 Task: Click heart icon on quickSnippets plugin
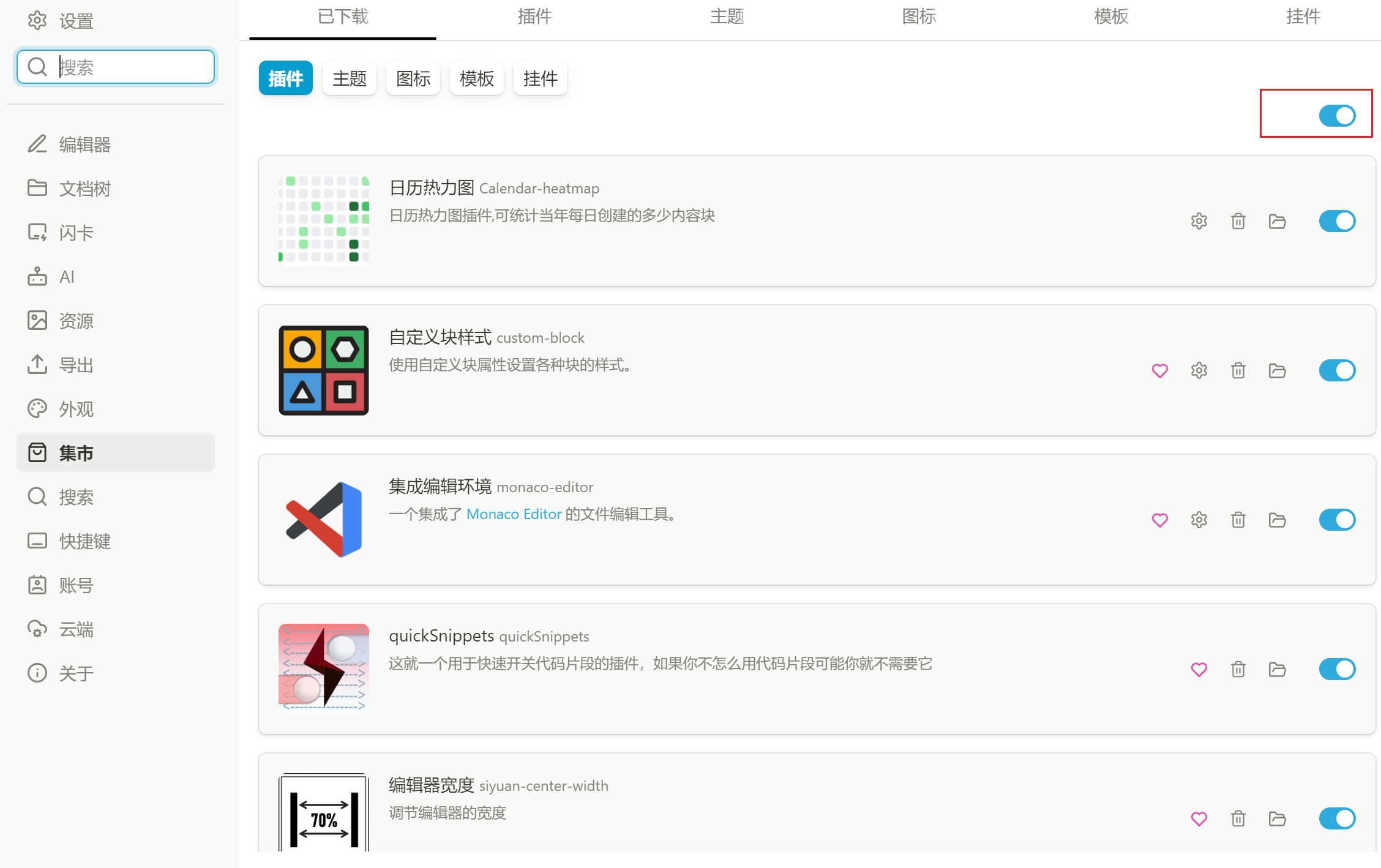pyautogui.click(x=1199, y=669)
